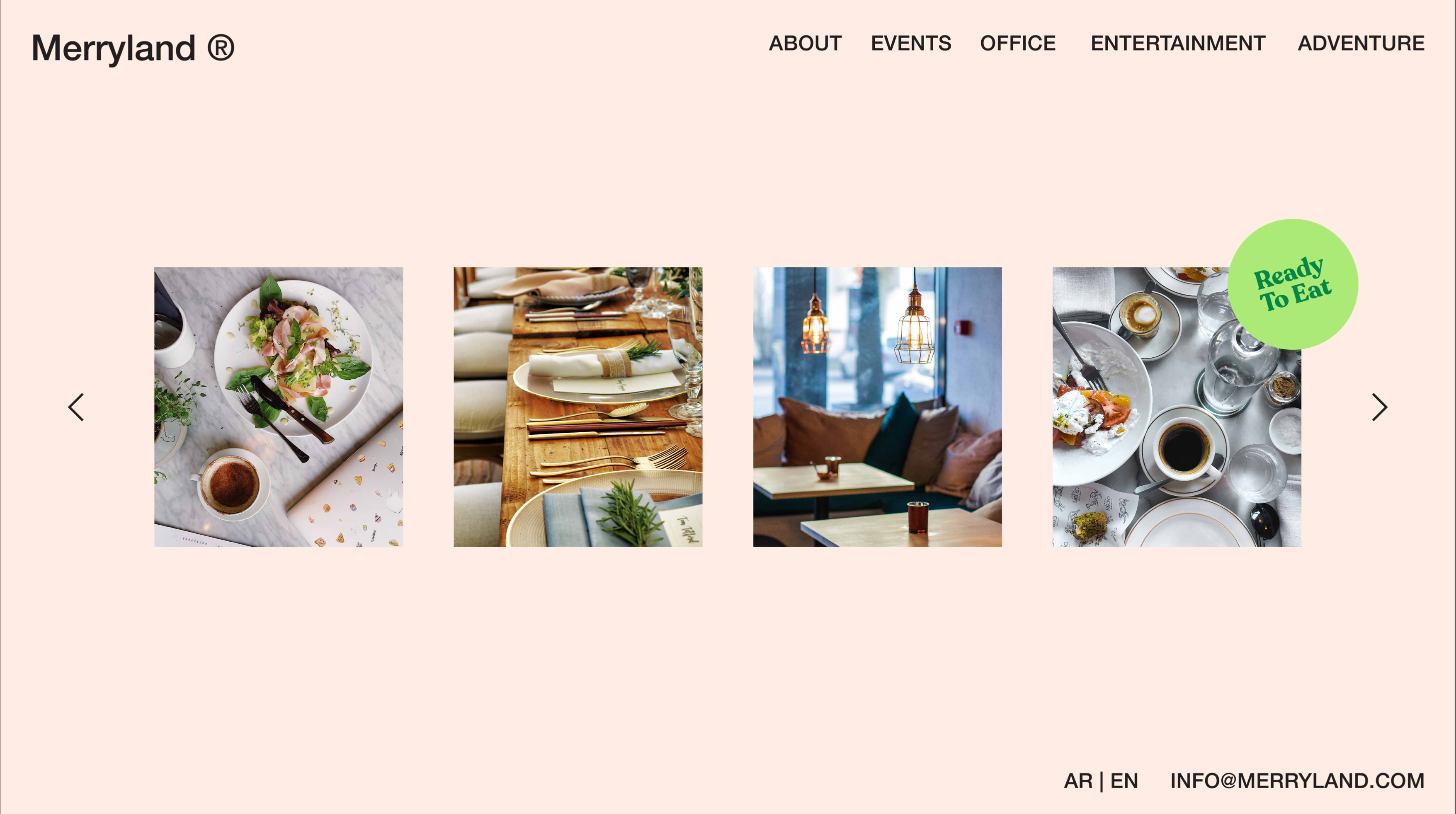Click the previous slide arrow
This screenshot has width=1456, height=814.
tap(76, 407)
